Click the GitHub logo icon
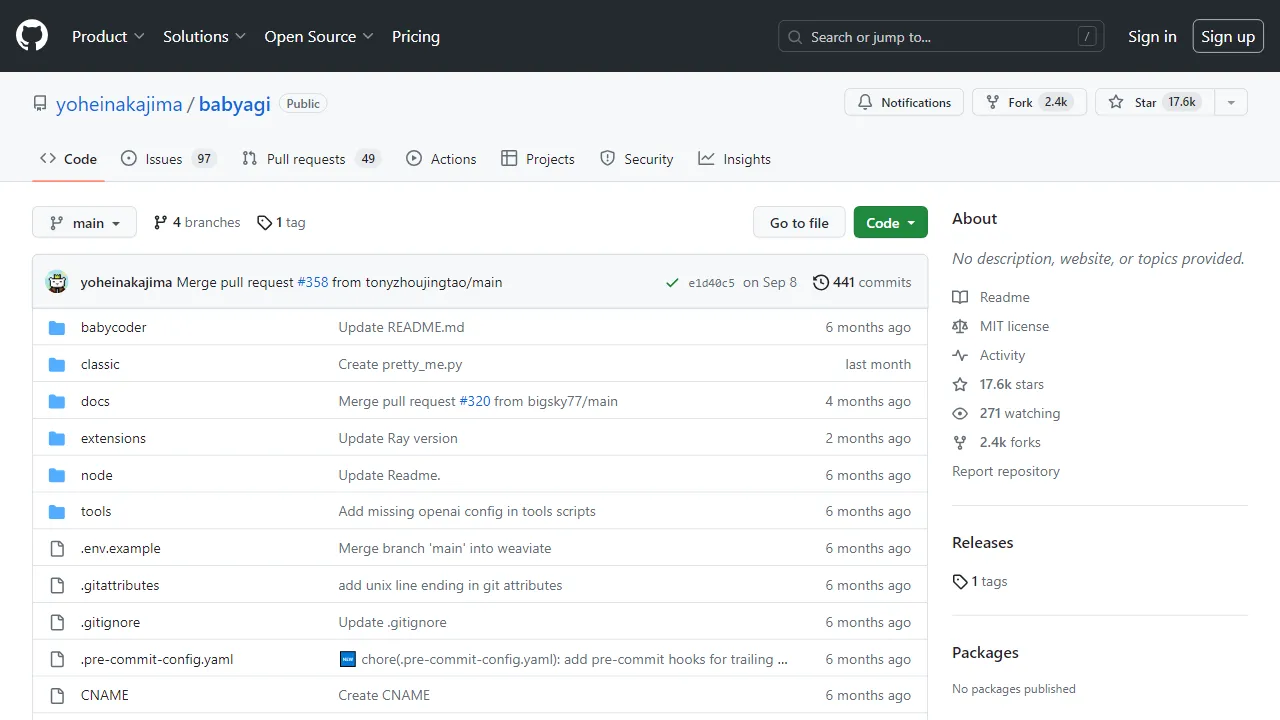The width and height of the screenshot is (1280, 720). [32, 36]
